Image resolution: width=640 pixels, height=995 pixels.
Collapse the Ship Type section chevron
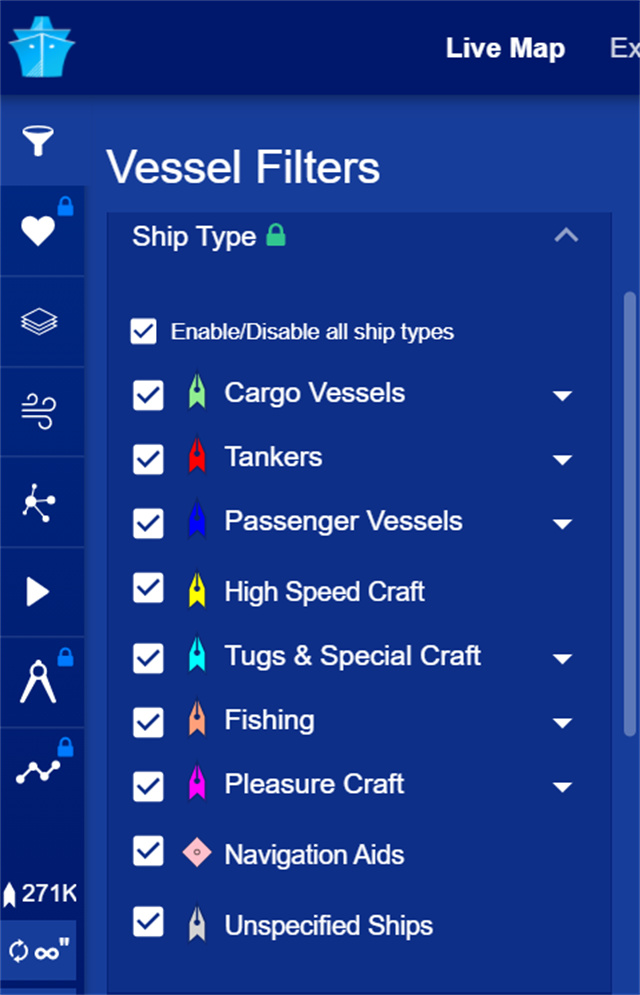coord(566,237)
